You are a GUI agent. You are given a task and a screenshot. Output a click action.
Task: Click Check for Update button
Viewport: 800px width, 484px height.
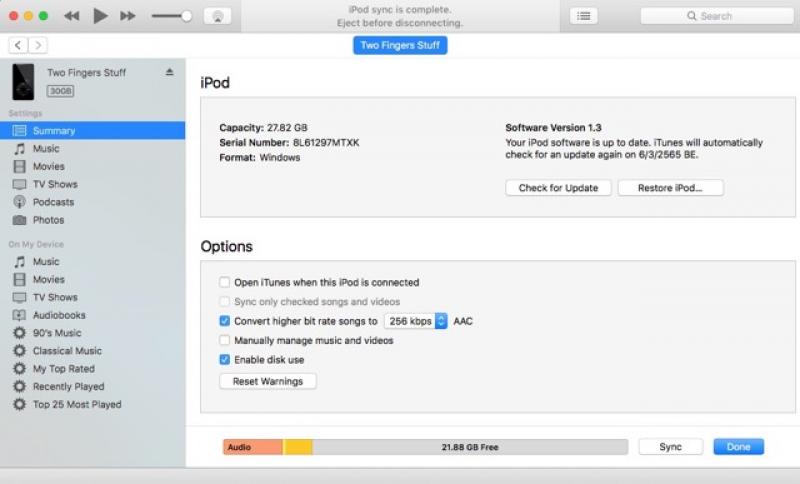[x=558, y=188]
